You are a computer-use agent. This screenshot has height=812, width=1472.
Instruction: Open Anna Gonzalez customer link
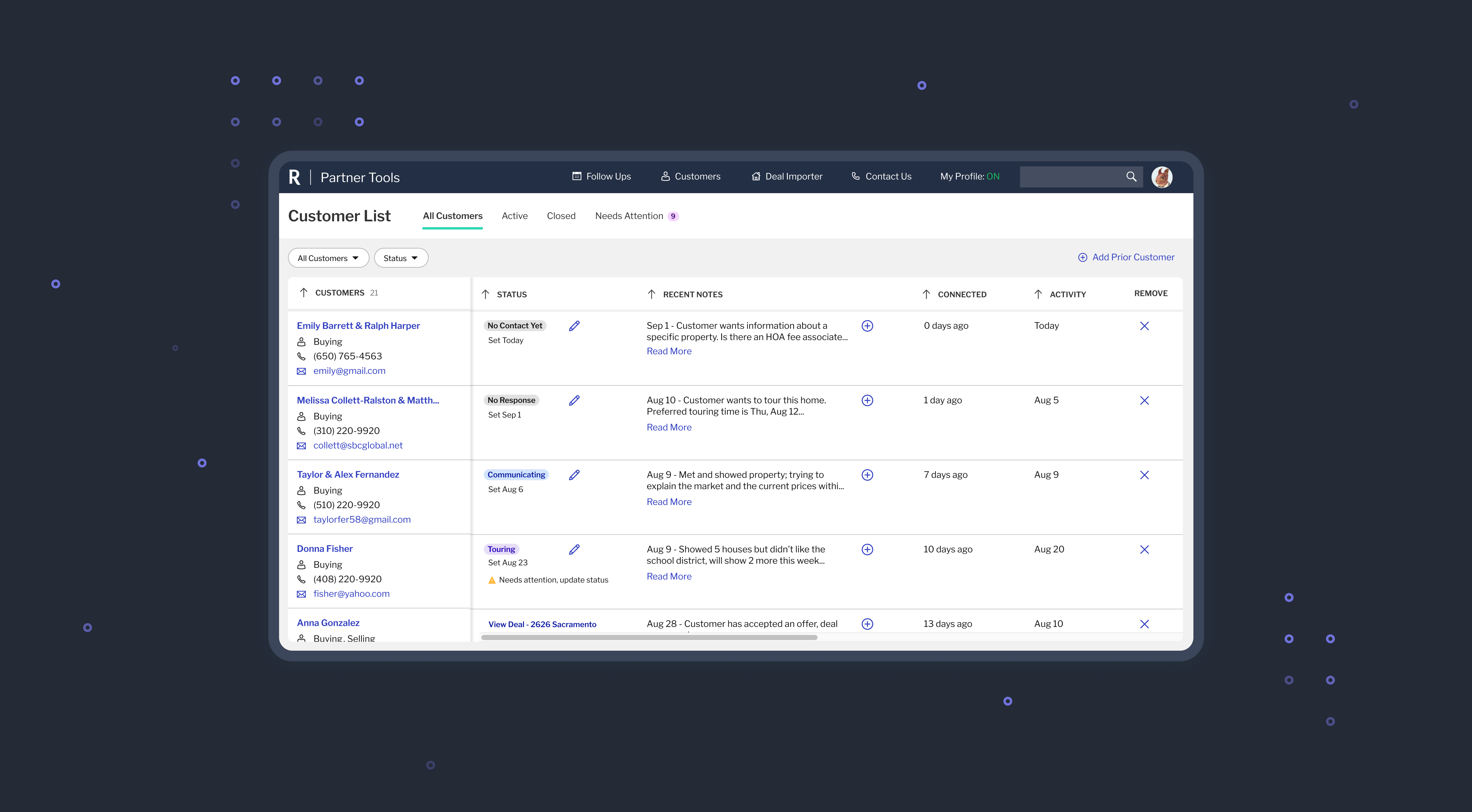tap(328, 623)
